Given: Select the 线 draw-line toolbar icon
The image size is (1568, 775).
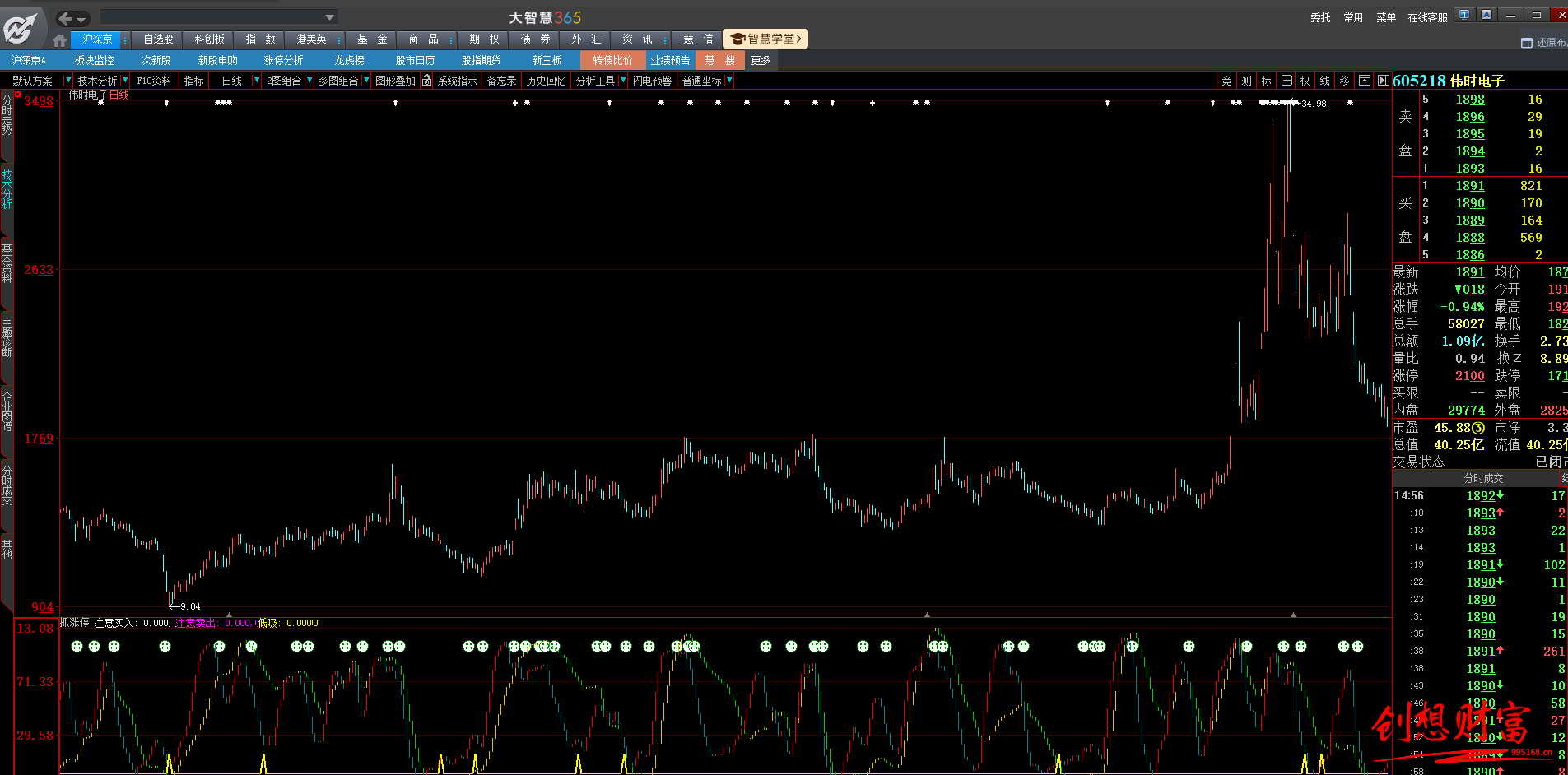Looking at the screenshot, I should click(1325, 81).
